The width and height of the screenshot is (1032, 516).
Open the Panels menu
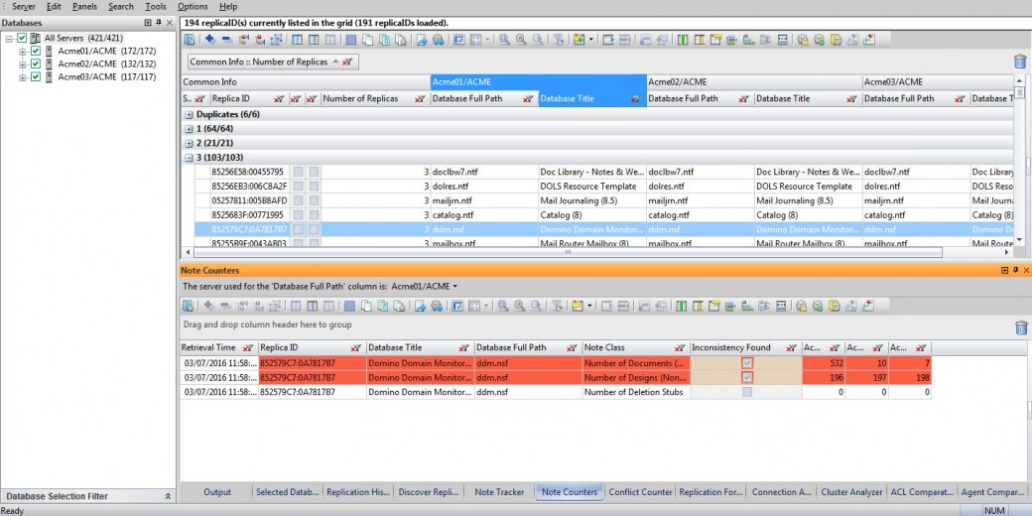[x=84, y=7]
